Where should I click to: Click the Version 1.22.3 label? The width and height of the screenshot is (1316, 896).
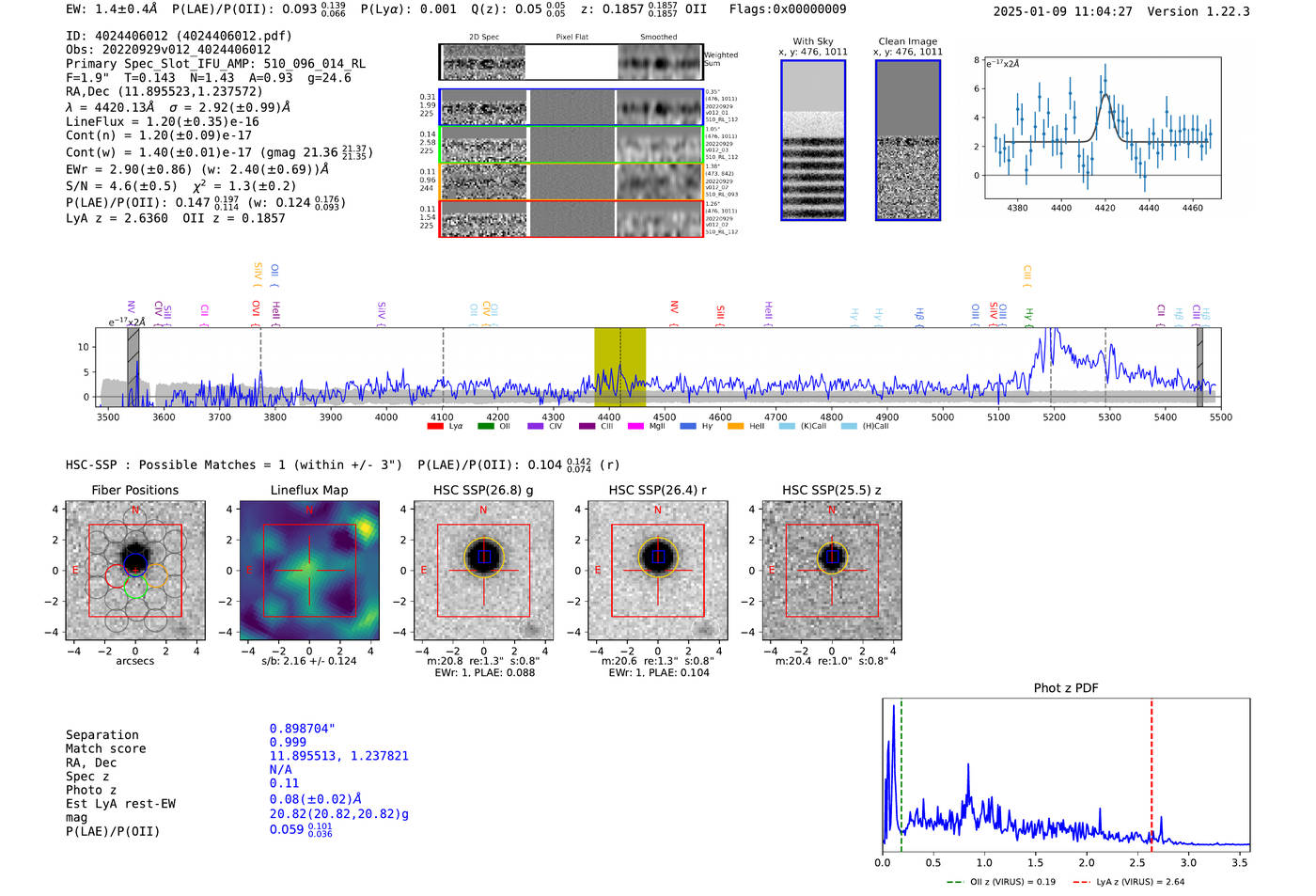click(x=1198, y=11)
